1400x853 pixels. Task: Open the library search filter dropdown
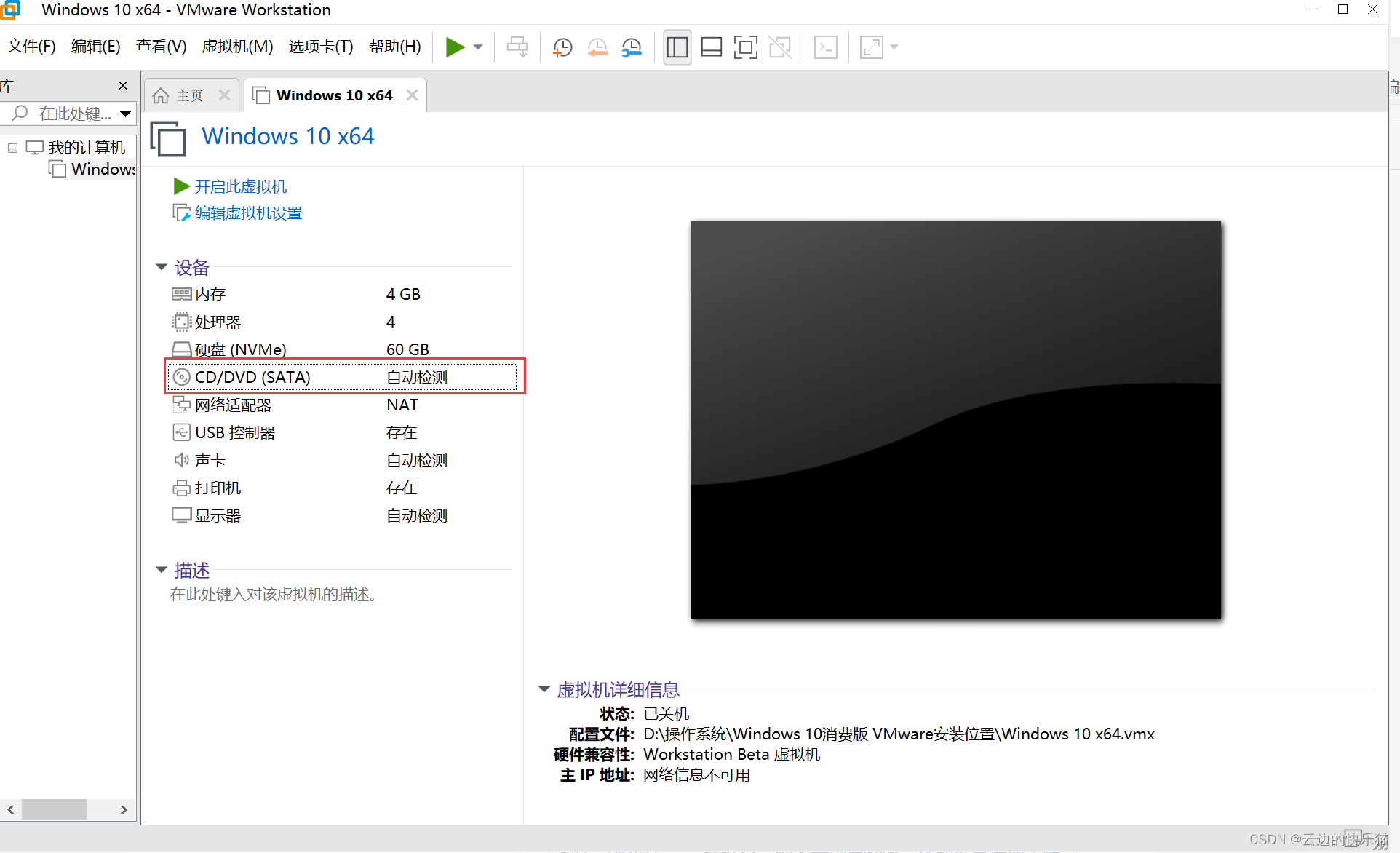[x=125, y=114]
